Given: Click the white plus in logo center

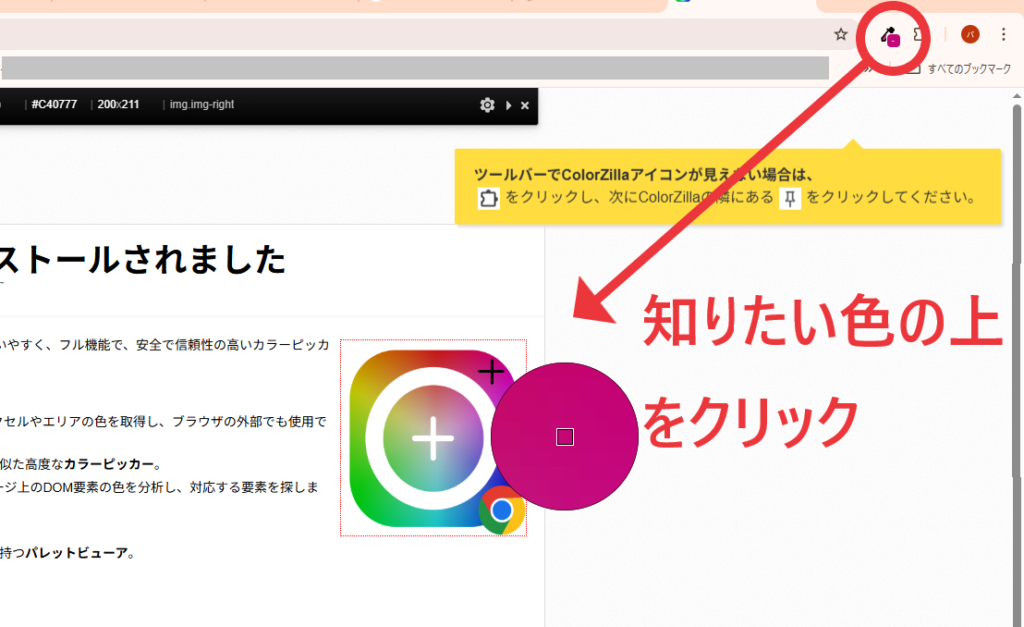Looking at the screenshot, I should coord(433,439).
